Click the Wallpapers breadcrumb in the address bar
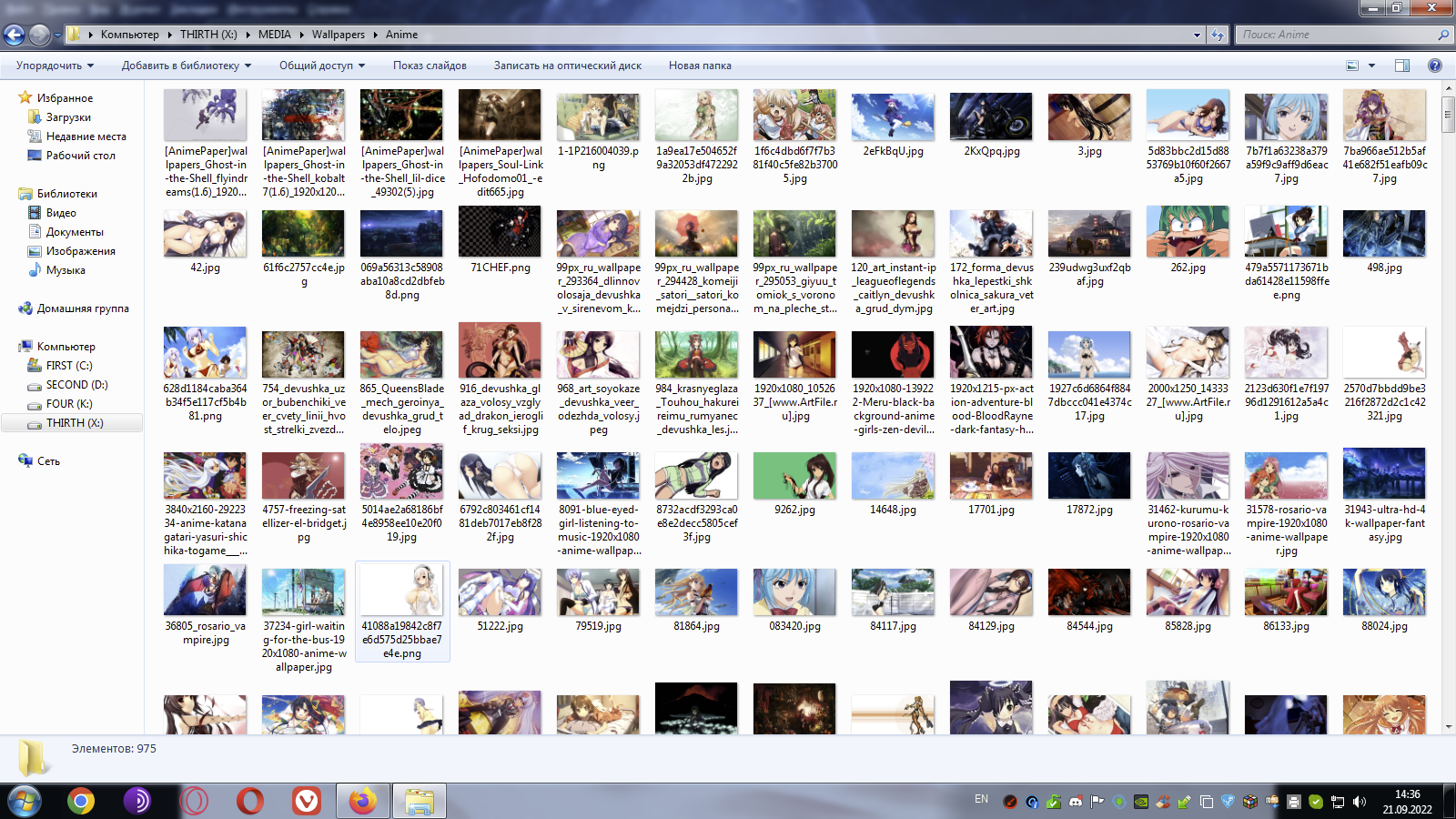The height and width of the screenshot is (819, 1456). coord(338,35)
